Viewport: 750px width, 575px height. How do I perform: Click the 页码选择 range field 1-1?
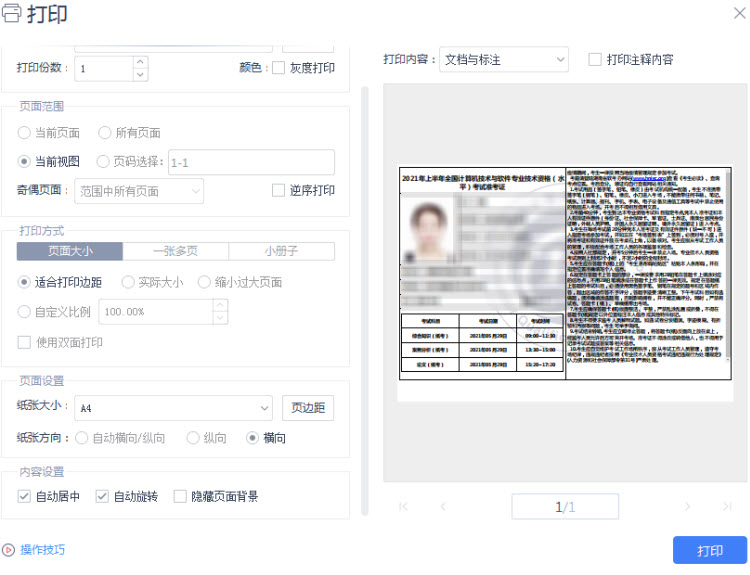[x=251, y=163]
